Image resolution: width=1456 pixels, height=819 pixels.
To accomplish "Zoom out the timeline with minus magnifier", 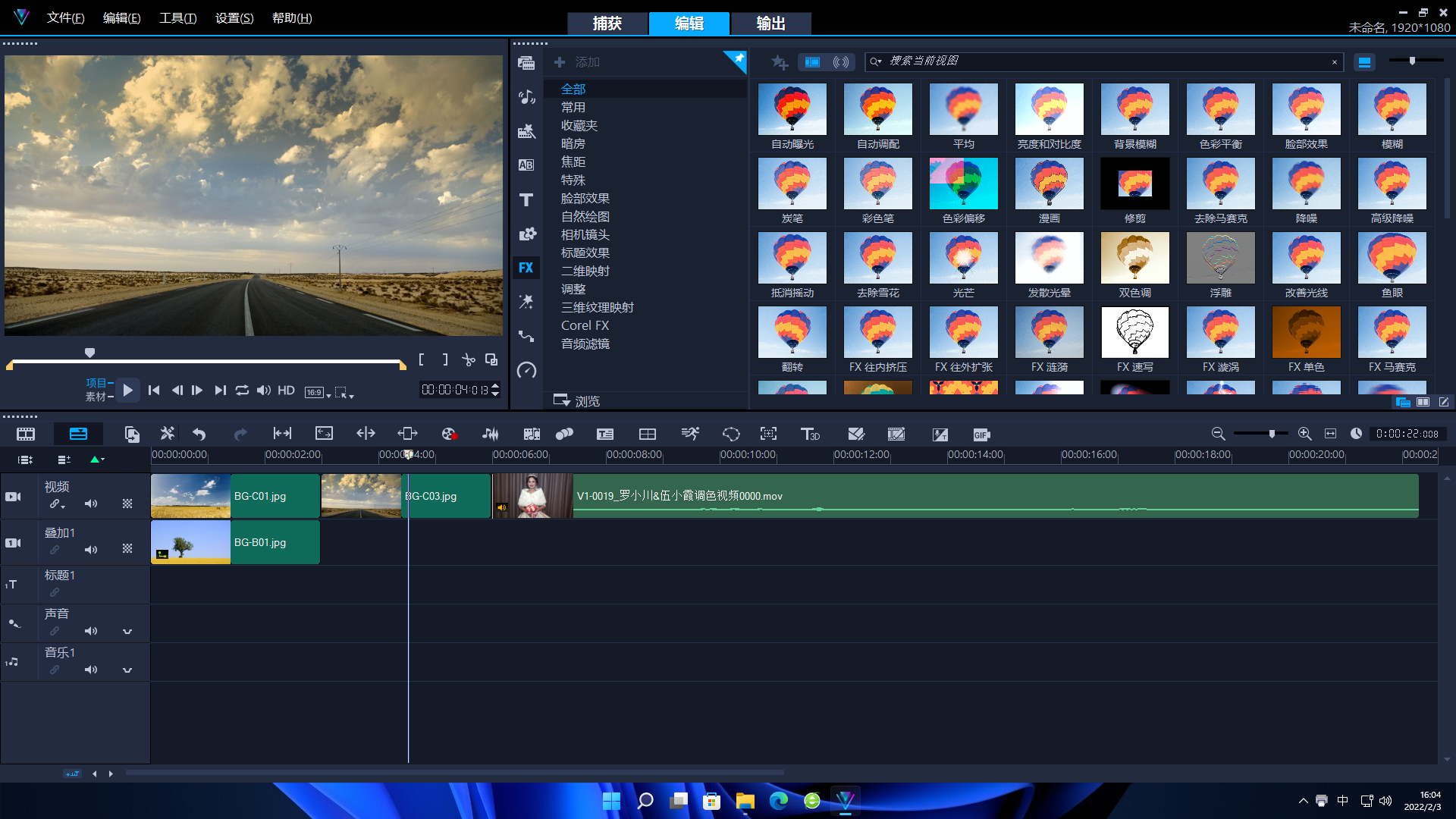I will tap(1218, 434).
